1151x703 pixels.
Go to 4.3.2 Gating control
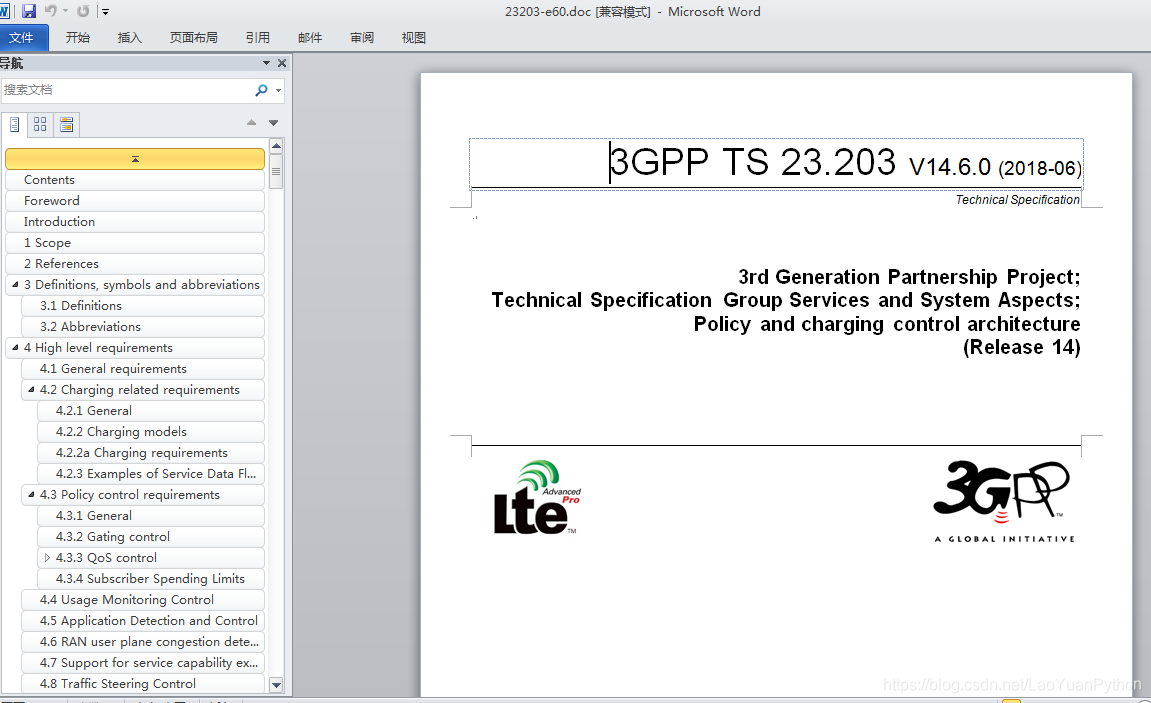(x=151, y=537)
